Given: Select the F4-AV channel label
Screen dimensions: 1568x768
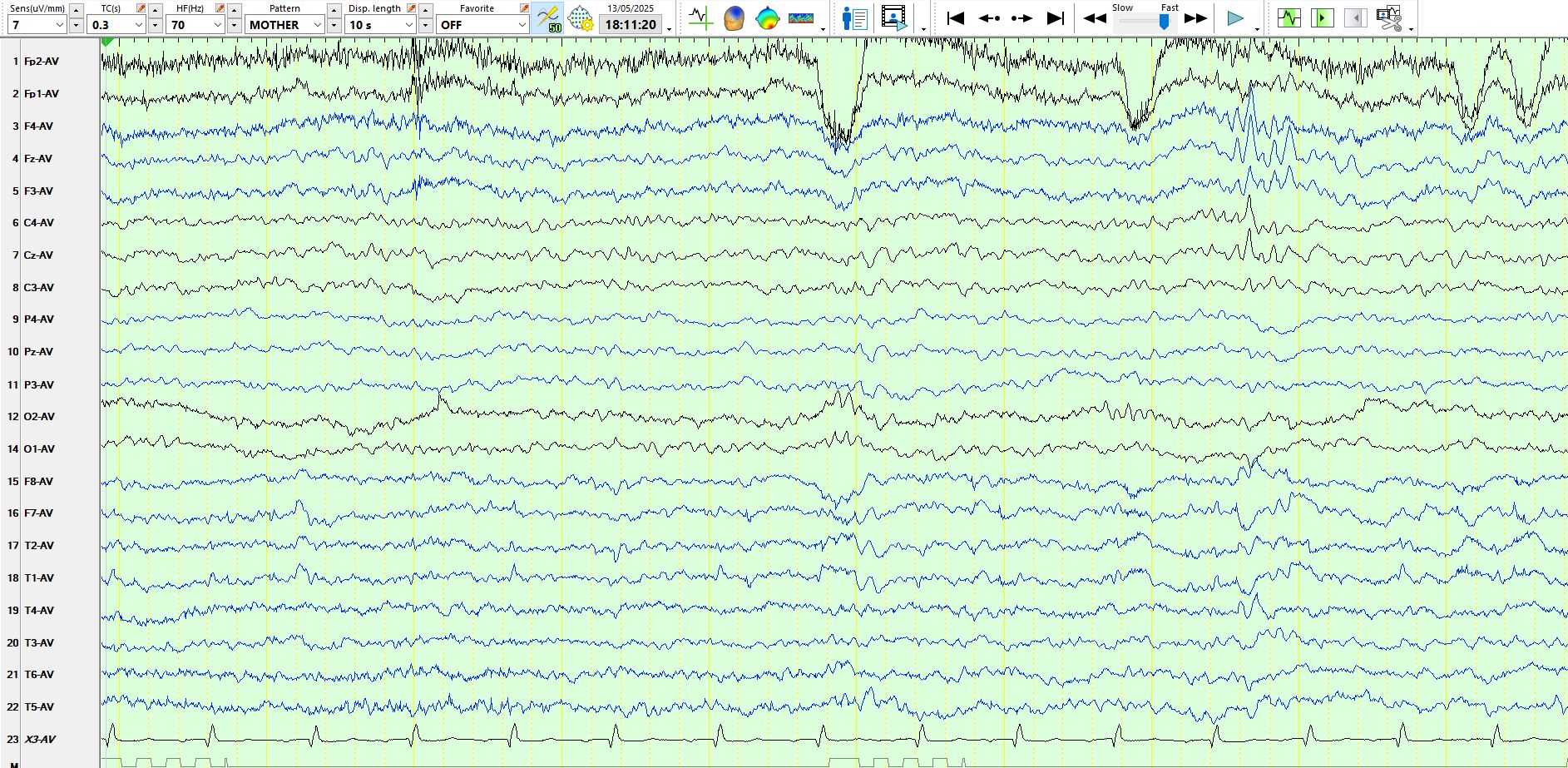Looking at the screenshot, I should coord(38,126).
